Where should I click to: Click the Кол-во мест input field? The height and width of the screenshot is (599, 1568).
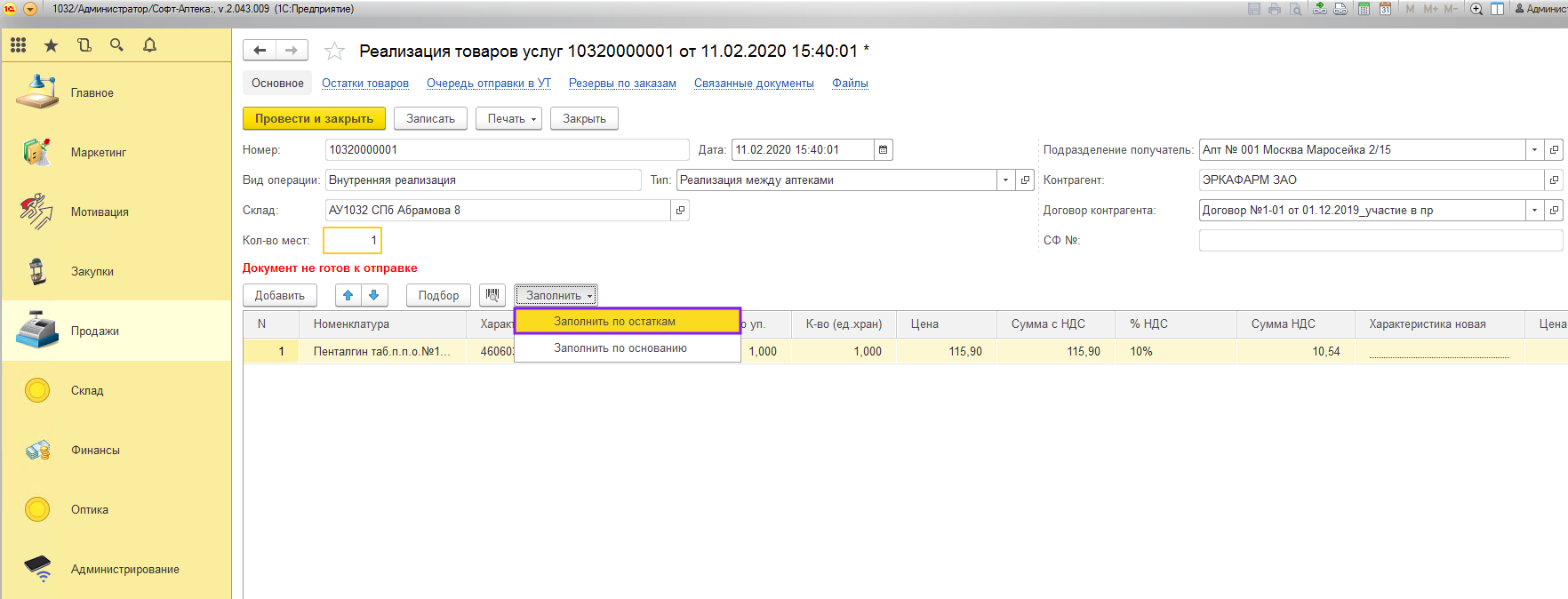tap(352, 241)
